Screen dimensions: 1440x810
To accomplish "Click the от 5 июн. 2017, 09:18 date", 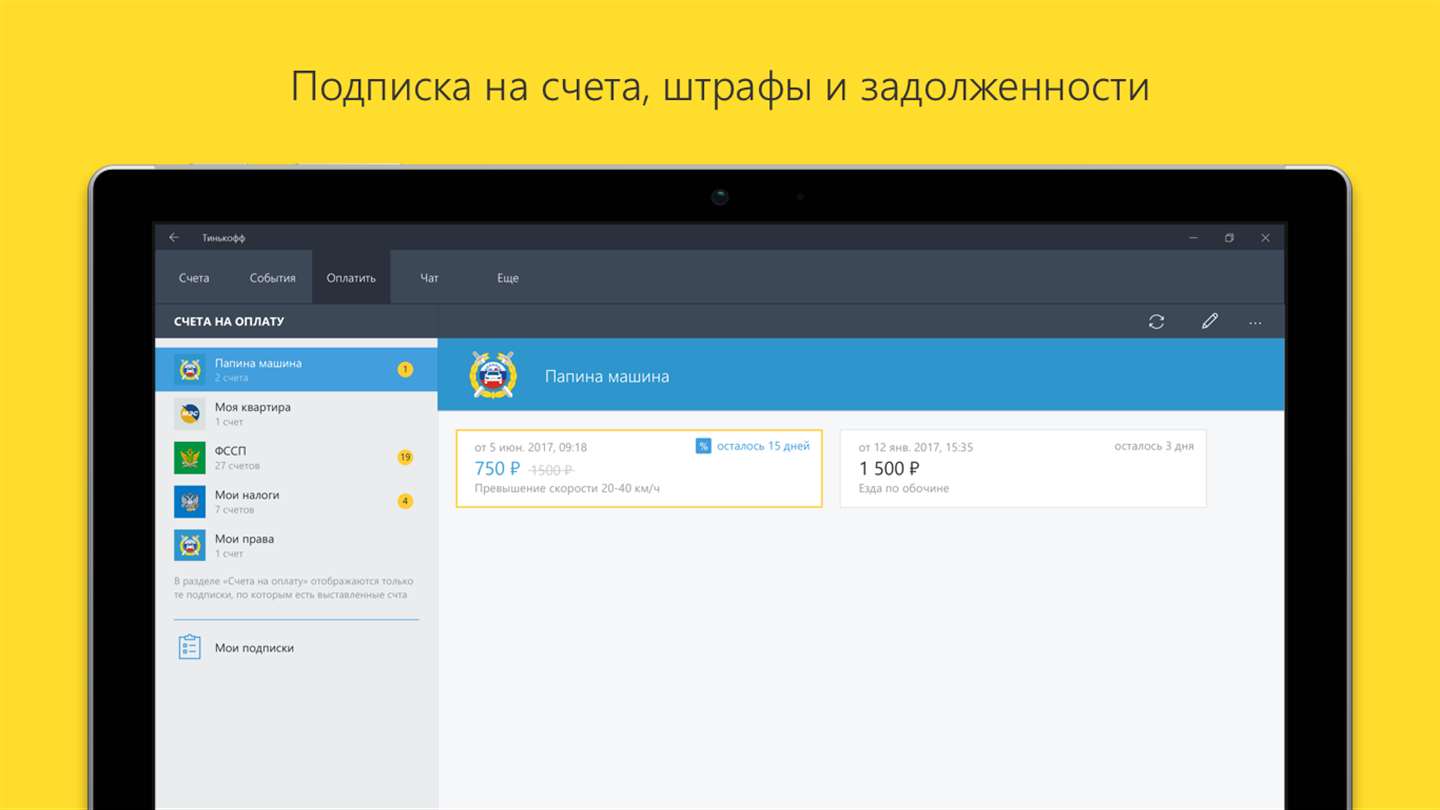I will coord(530,447).
